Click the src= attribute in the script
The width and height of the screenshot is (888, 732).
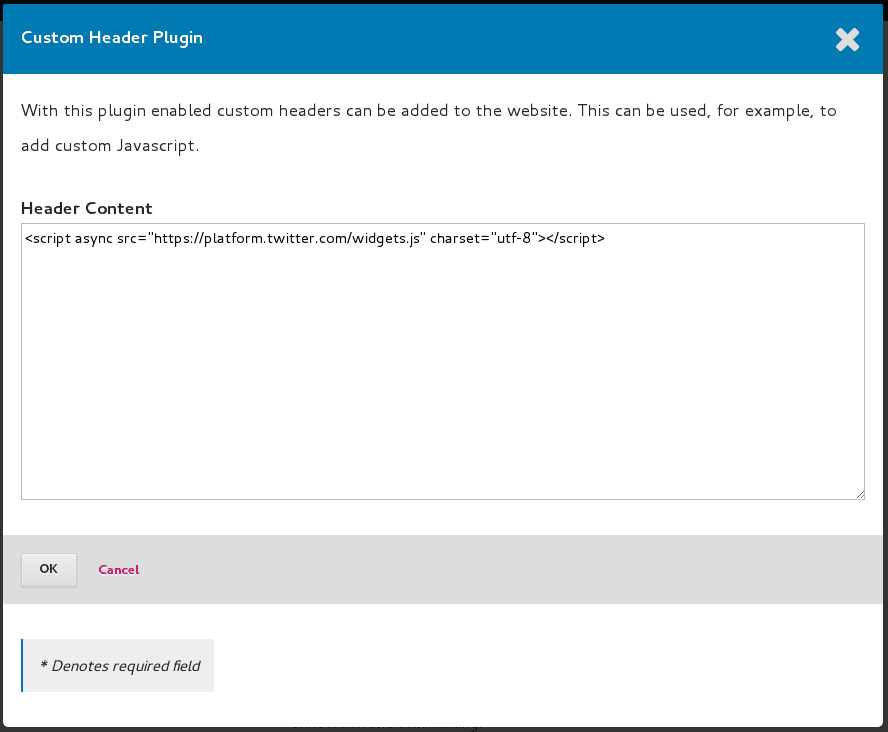point(131,239)
